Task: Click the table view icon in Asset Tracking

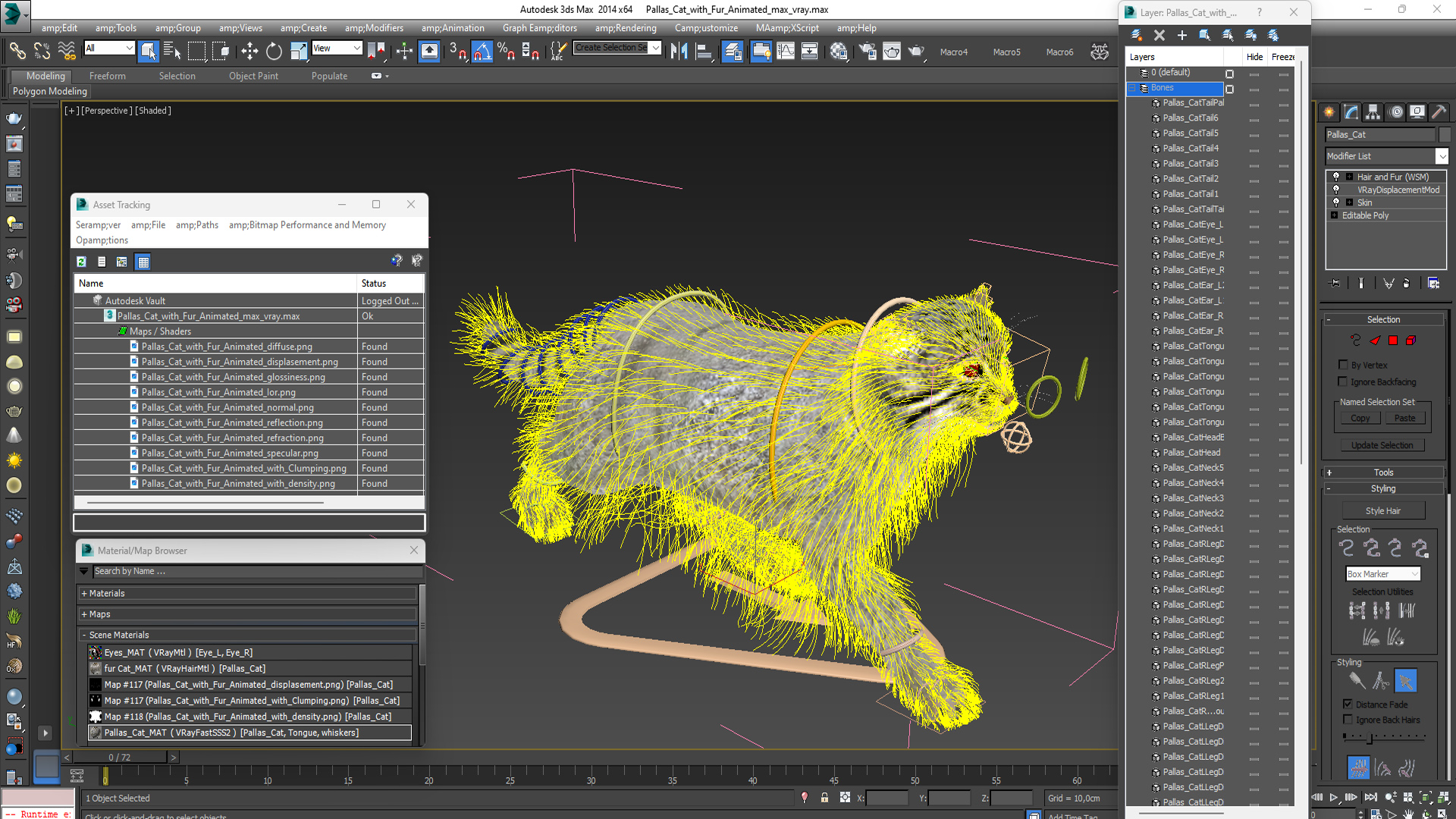Action: pos(143,262)
